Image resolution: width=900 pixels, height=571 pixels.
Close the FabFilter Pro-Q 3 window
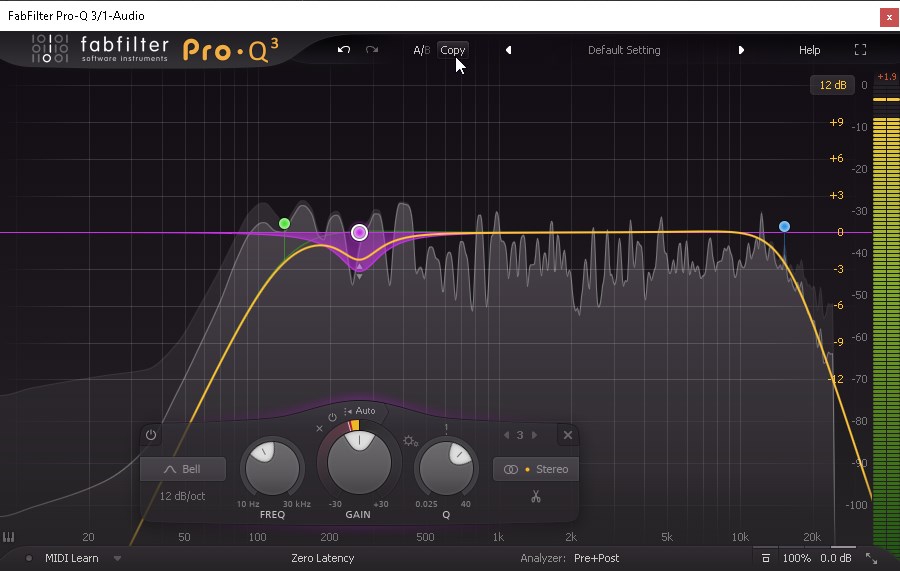pos(889,17)
